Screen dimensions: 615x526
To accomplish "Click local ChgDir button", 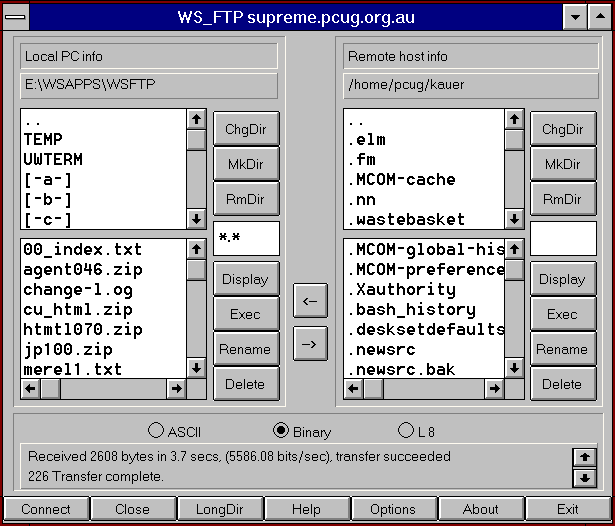I will 246,129.
